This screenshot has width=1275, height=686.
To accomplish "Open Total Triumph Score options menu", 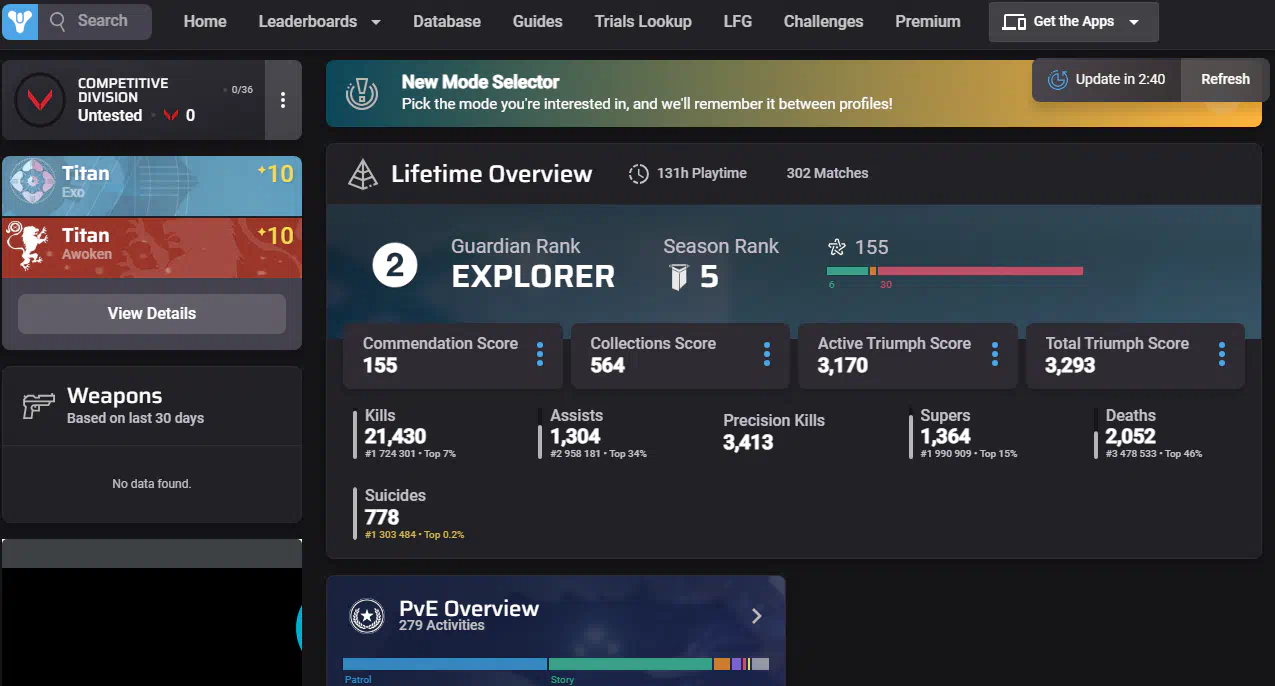I will pyautogui.click(x=1222, y=354).
